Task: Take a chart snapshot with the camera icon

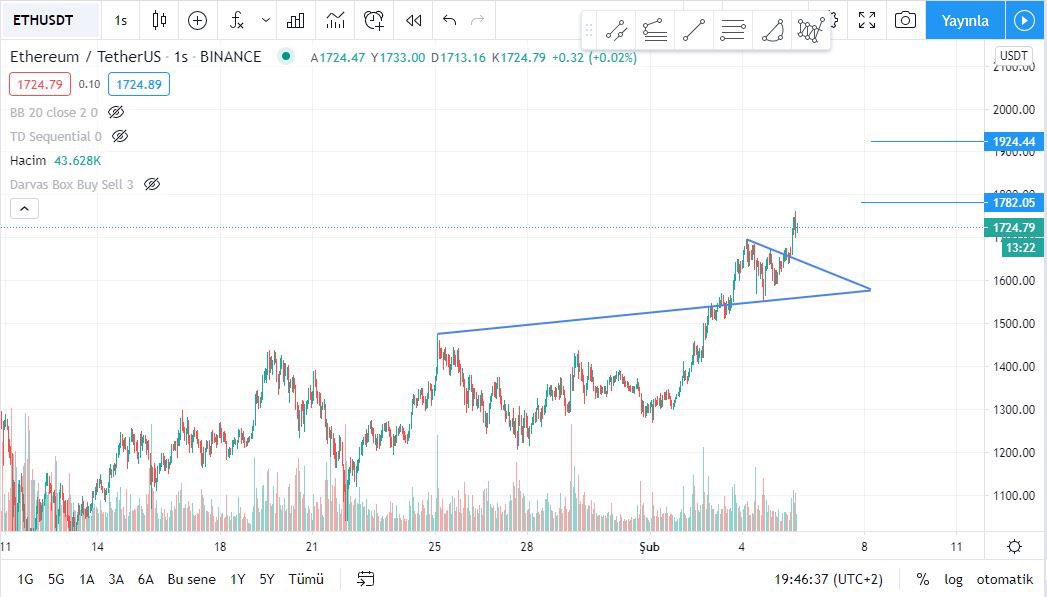Action: pos(905,20)
